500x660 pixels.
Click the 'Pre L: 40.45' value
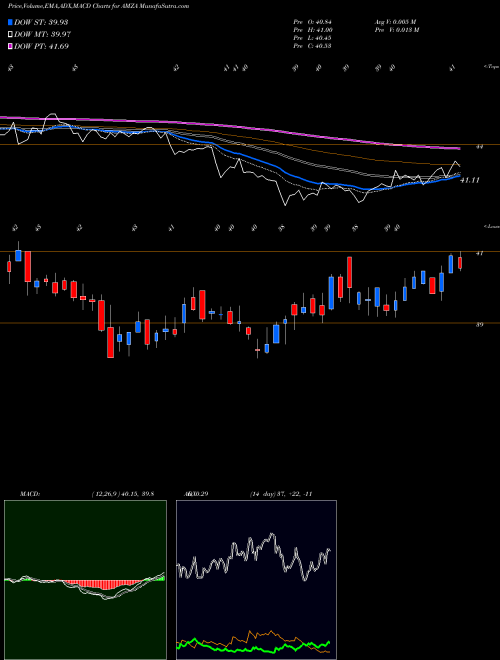pyautogui.click(x=313, y=38)
